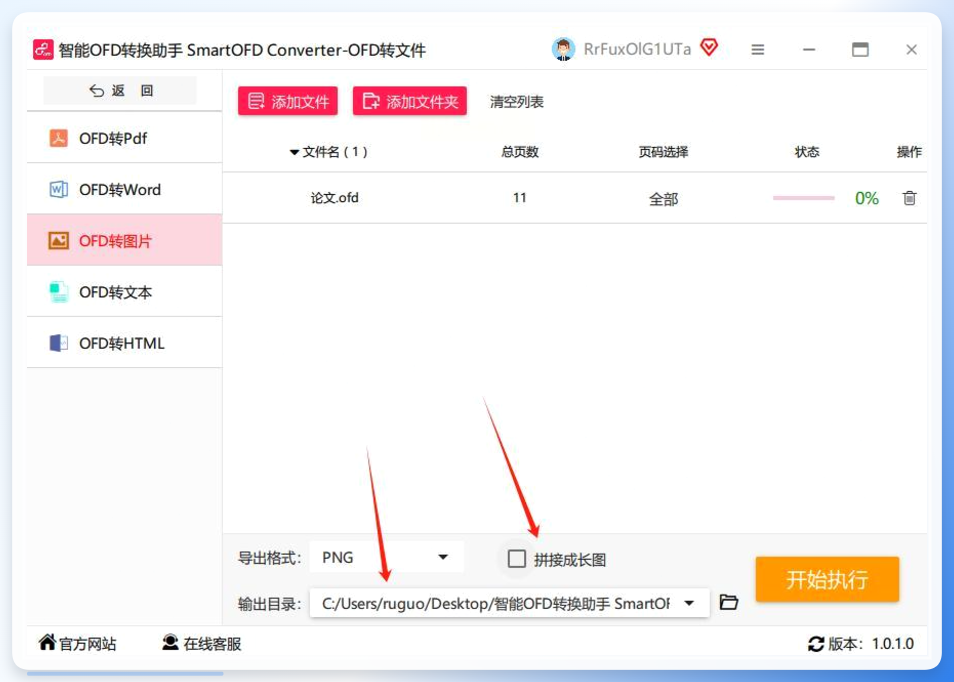
Task: Click the 0% status value
Action: 866,198
